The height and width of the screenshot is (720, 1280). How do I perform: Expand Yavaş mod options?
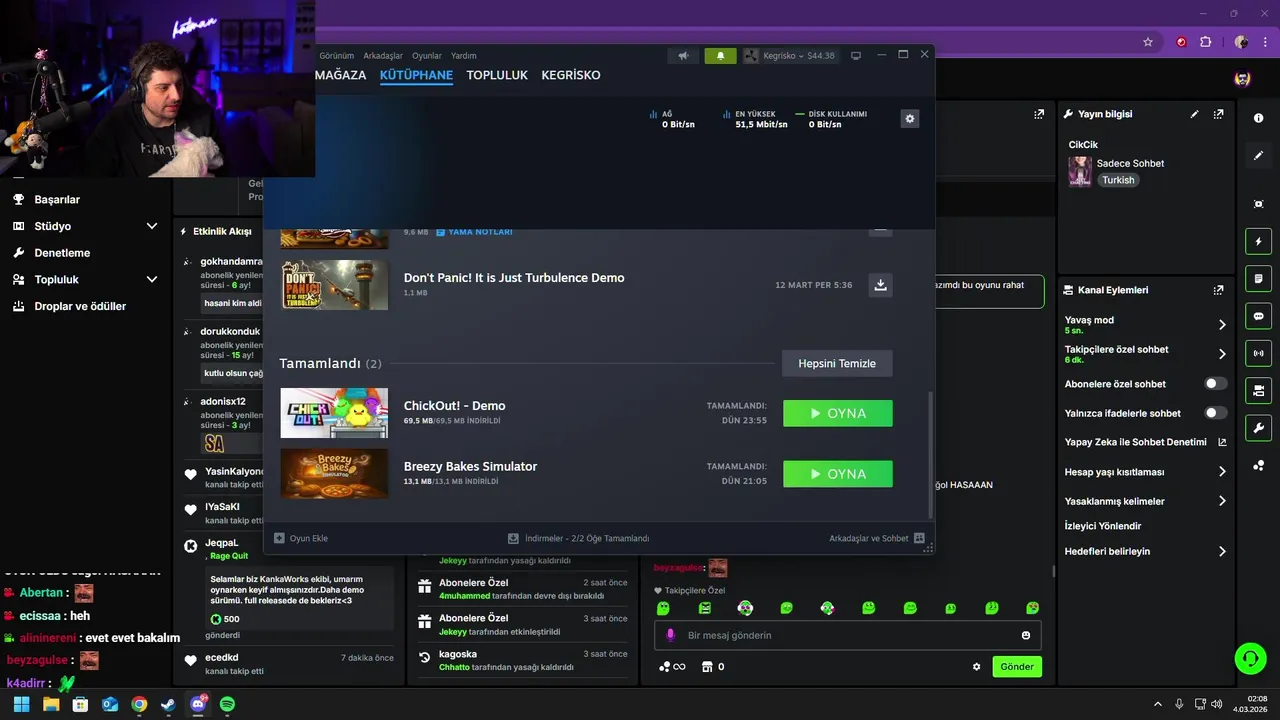(1222, 325)
